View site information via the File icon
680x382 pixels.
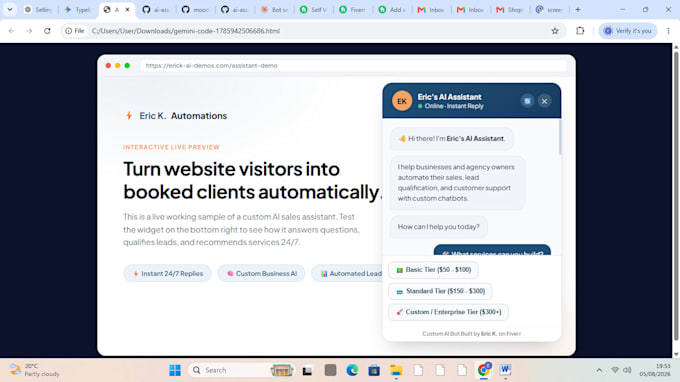75,31
